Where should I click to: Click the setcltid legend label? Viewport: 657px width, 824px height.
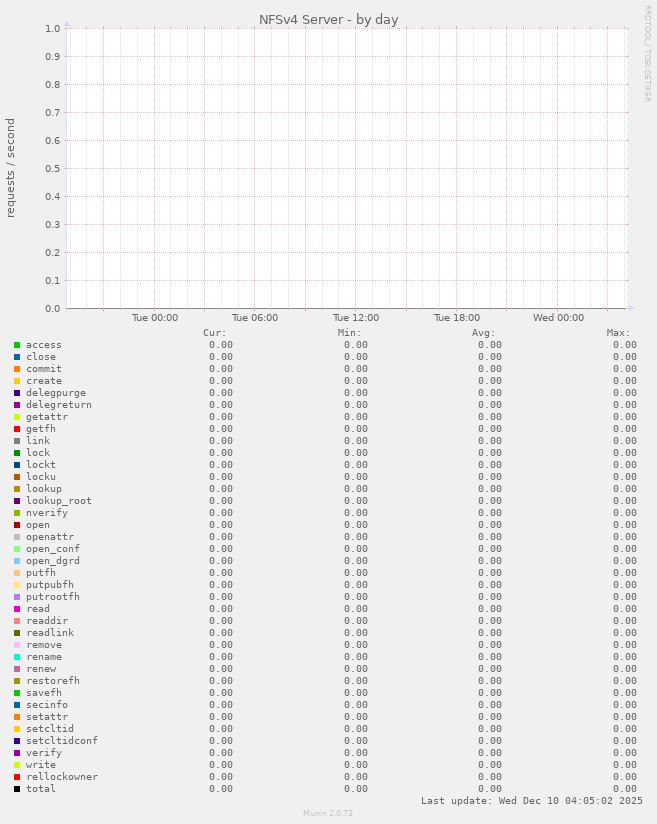(50, 729)
